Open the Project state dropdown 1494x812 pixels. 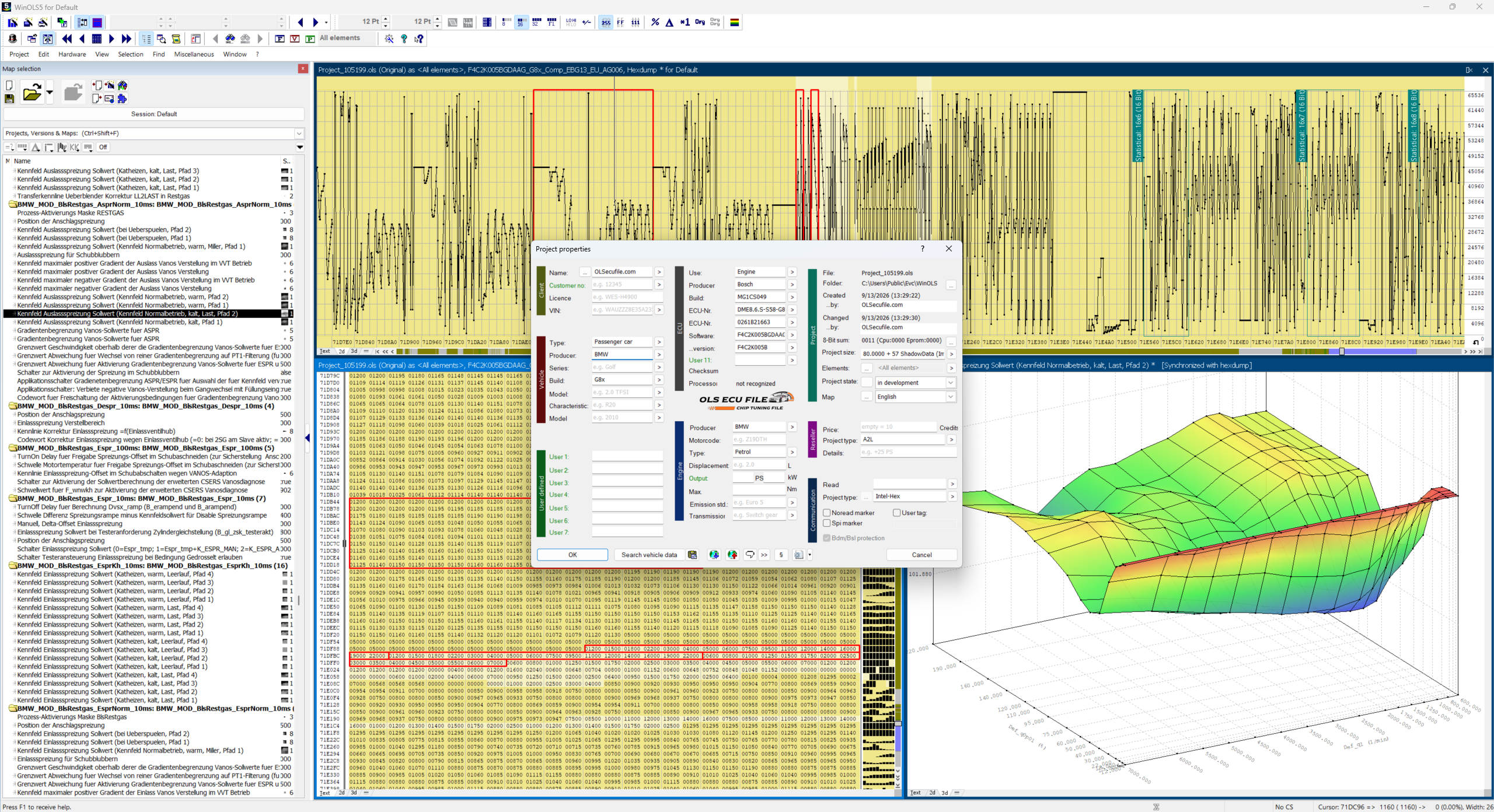(x=915, y=383)
